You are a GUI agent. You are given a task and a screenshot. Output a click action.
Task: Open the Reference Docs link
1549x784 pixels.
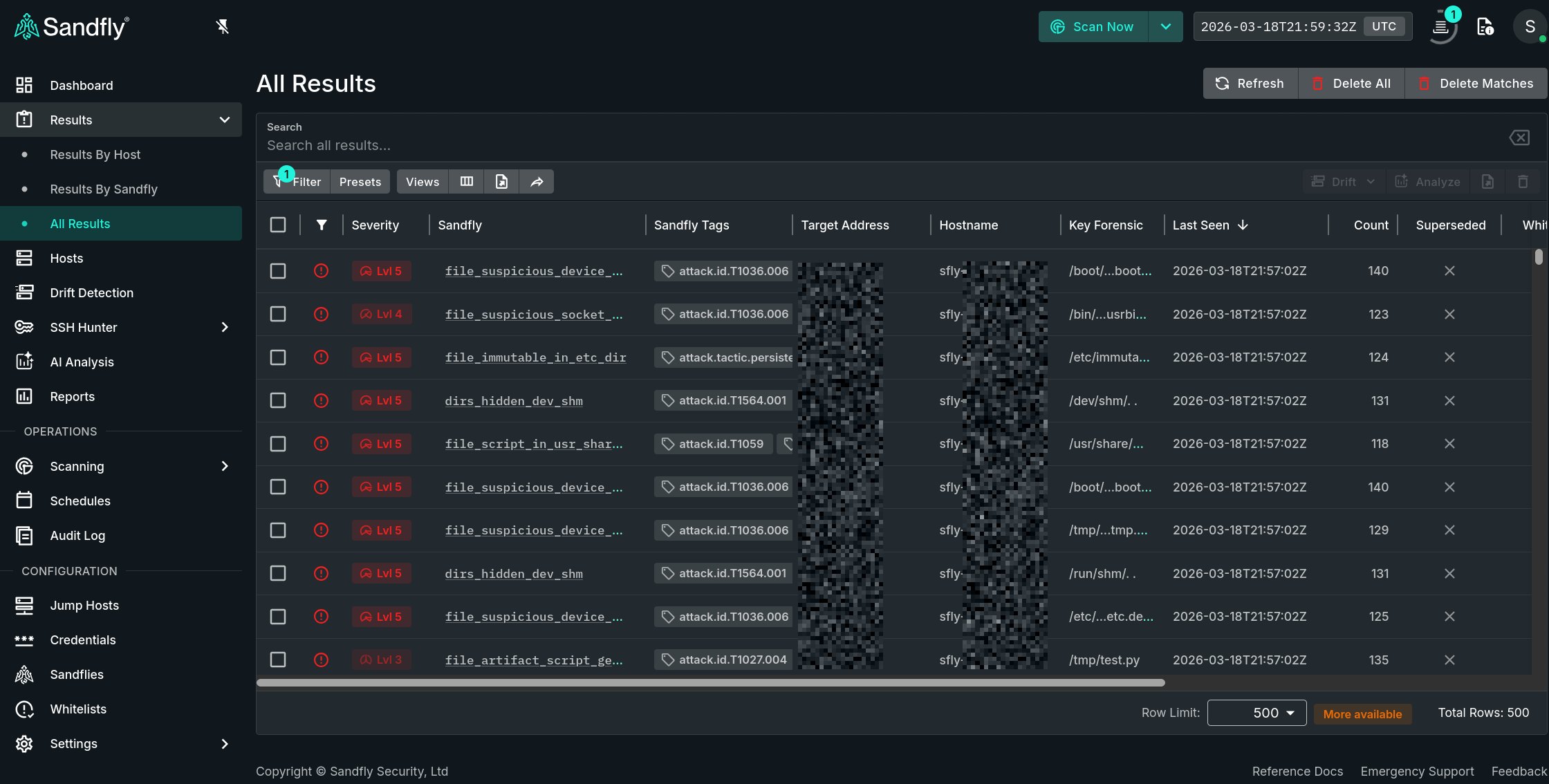click(x=1297, y=771)
